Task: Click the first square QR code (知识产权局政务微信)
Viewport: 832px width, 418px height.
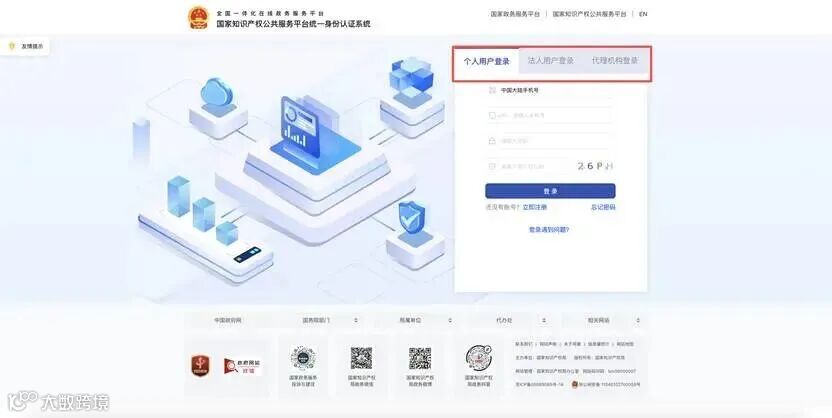Action: (361, 359)
